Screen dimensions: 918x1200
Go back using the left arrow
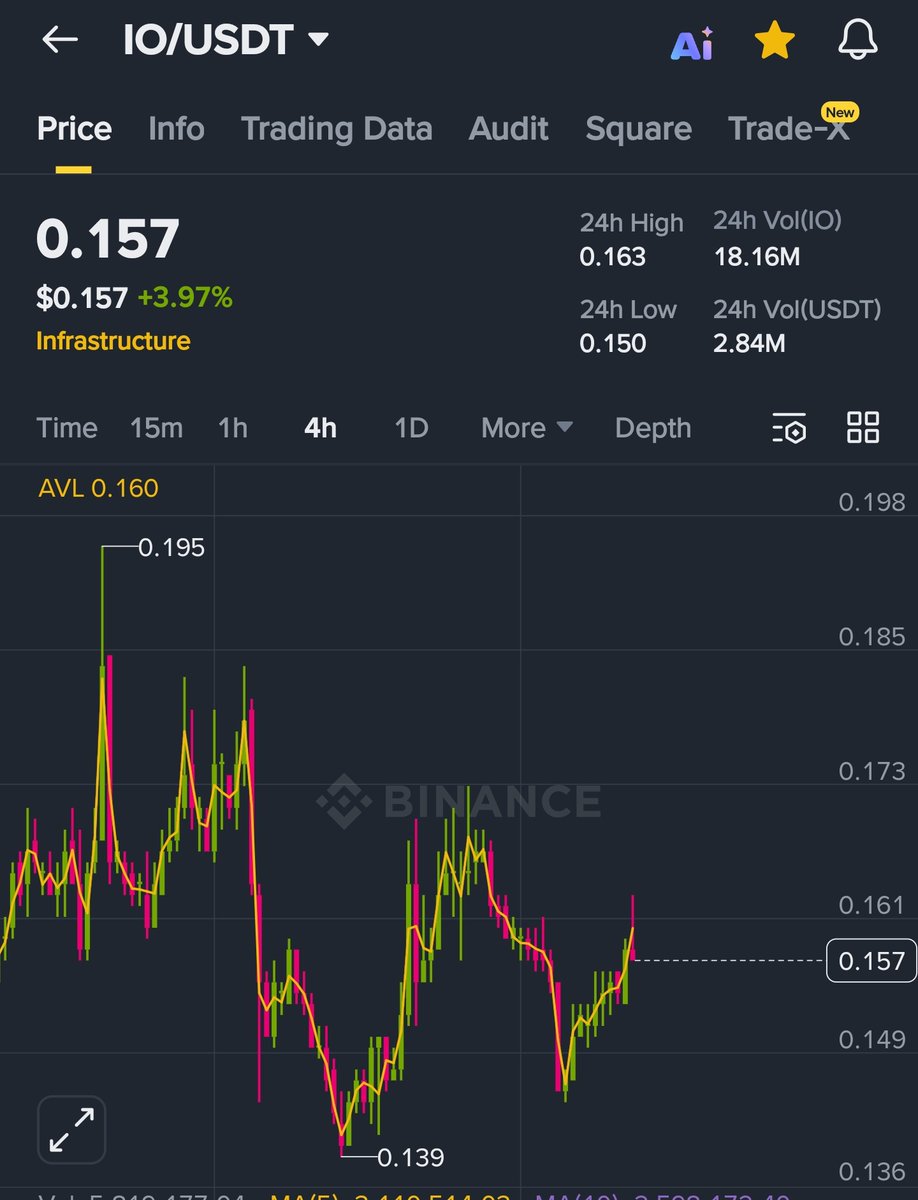[x=60, y=40]
